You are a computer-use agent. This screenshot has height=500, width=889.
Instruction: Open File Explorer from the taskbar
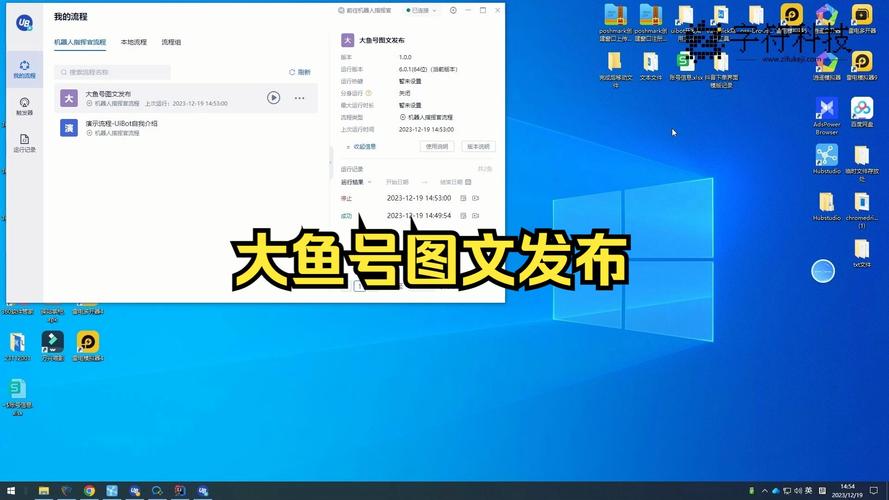44,491
